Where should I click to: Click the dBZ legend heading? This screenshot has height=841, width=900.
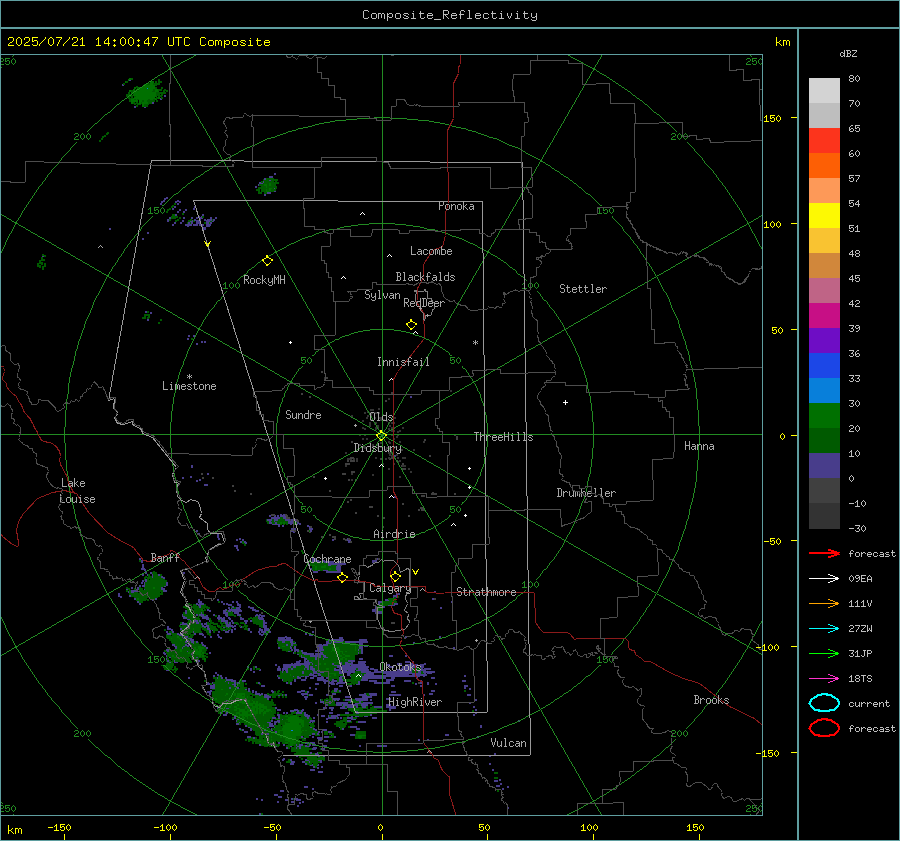click(848, 53)
